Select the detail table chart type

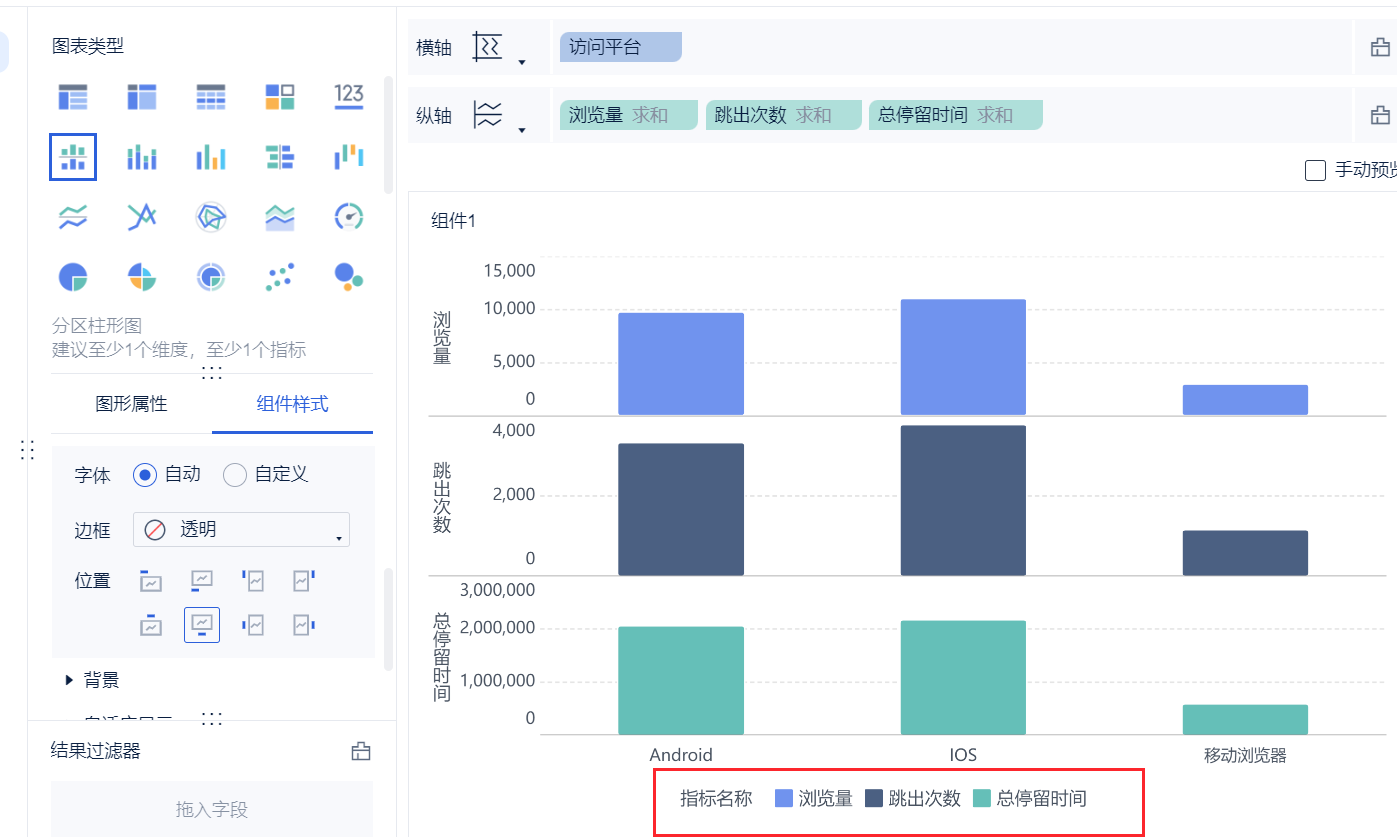point(211,97)
